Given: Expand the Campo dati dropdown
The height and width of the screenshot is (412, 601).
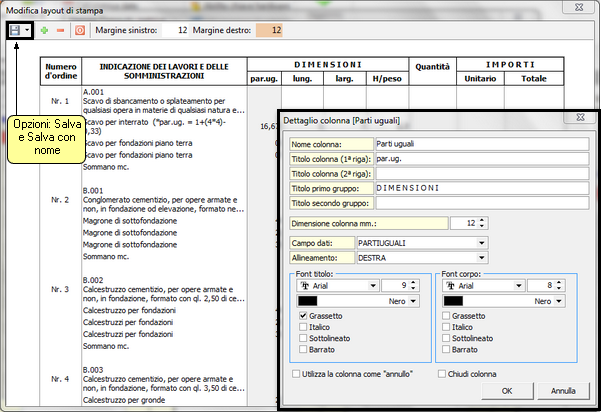Looking at the screenshot, I should (x=482, y=243).
